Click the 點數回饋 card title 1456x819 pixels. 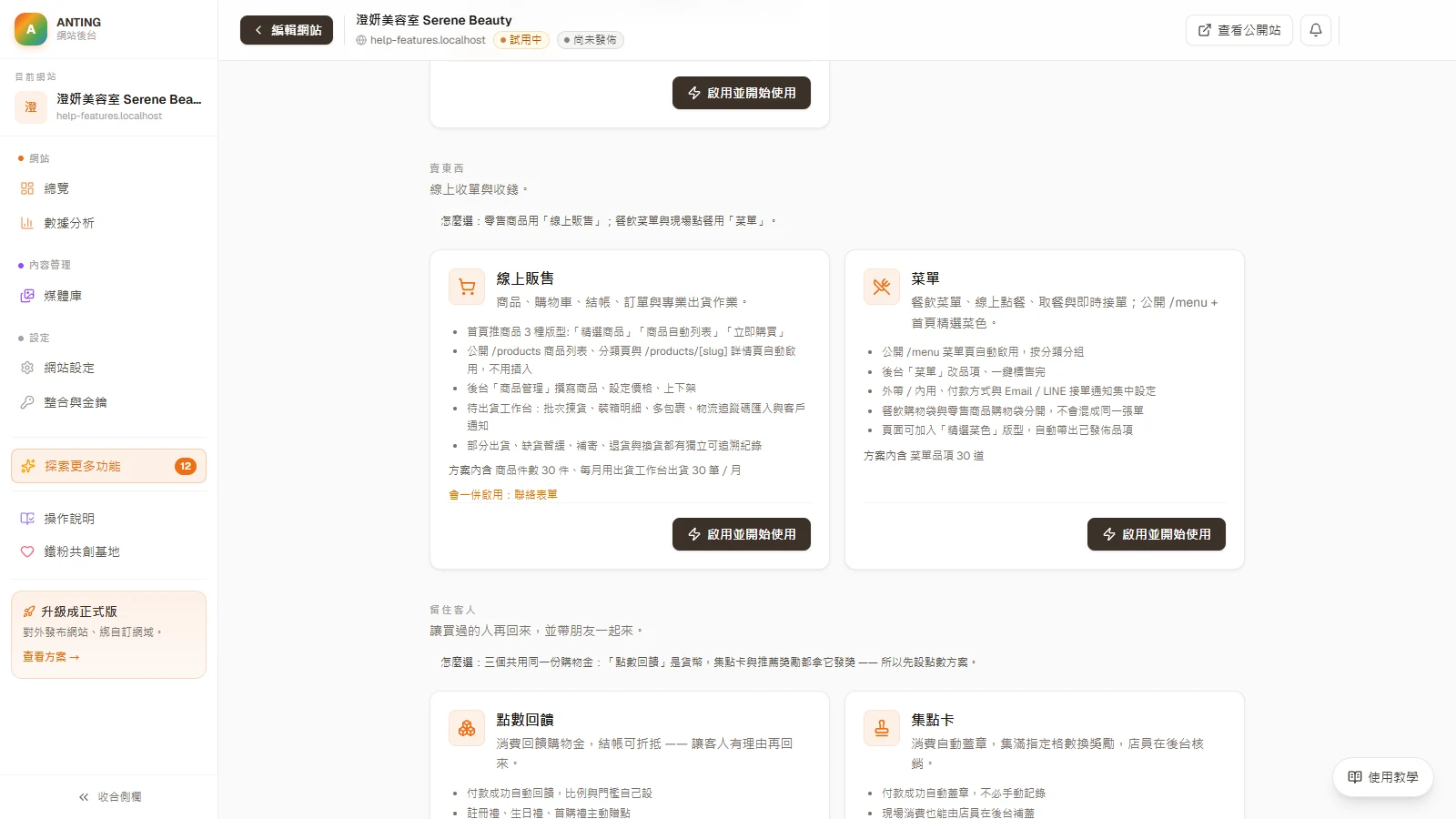[525, 720]
